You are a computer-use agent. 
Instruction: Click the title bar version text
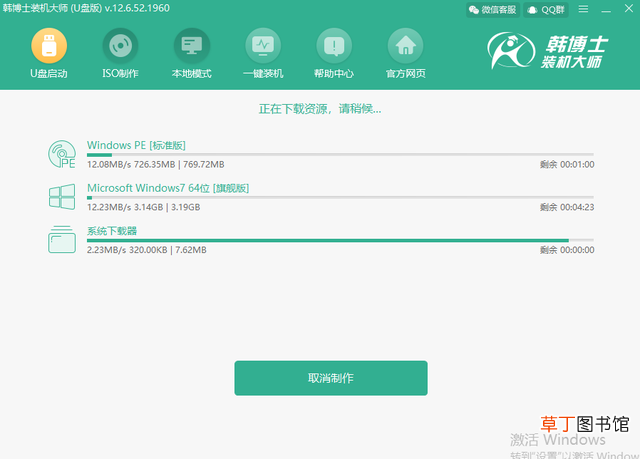[x=86, y=8]
